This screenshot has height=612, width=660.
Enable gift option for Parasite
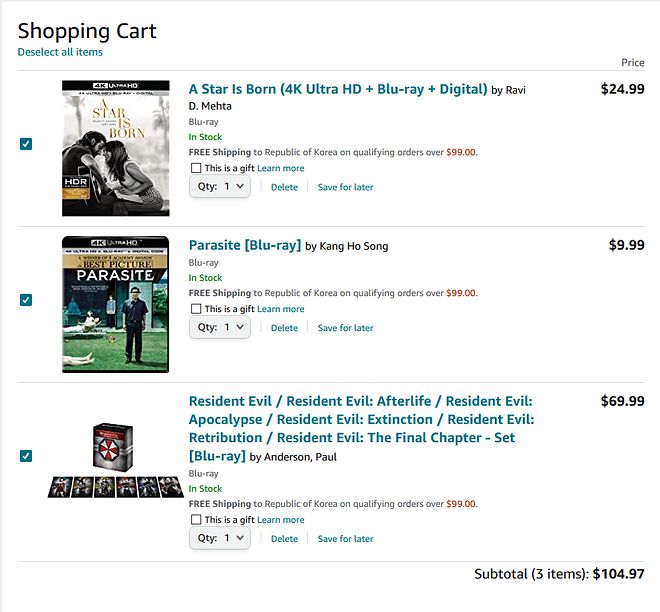pos(196,309)
